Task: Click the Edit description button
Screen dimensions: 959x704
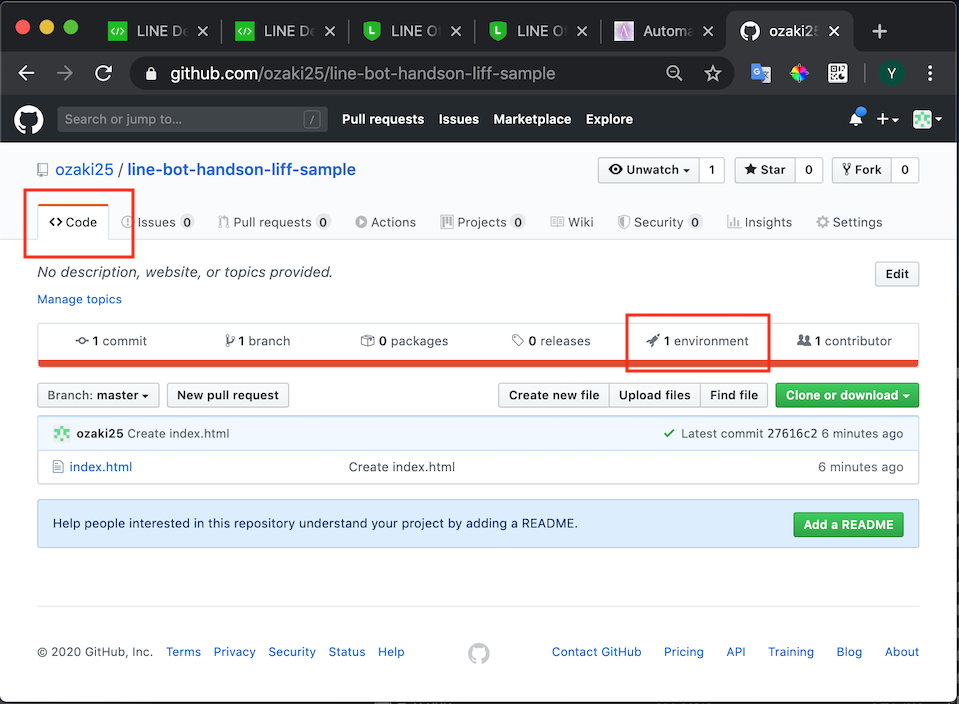Action: (x=897, y=274)
